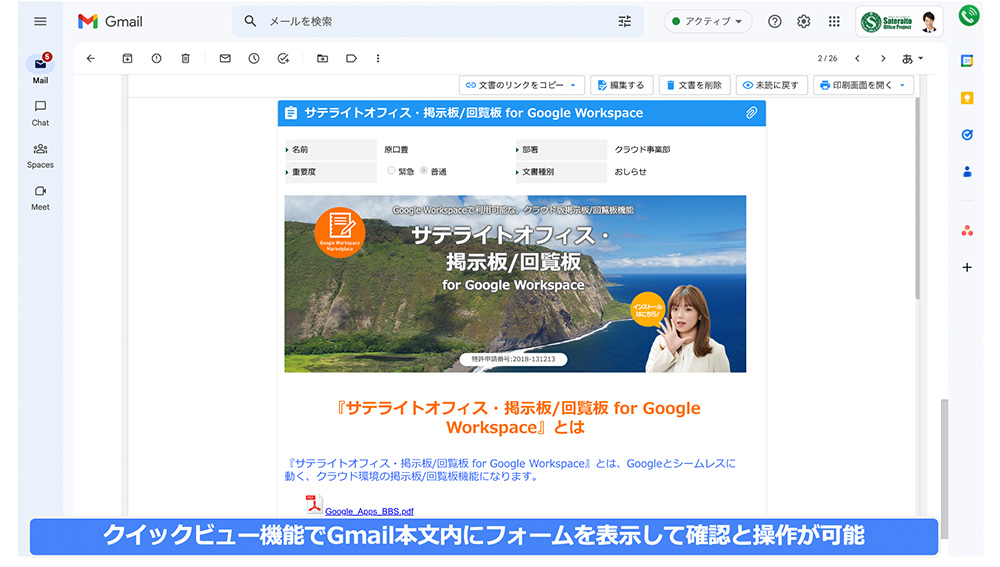Click the 重要度 field label
This screenshot has width=1000, height=567.
330,172
